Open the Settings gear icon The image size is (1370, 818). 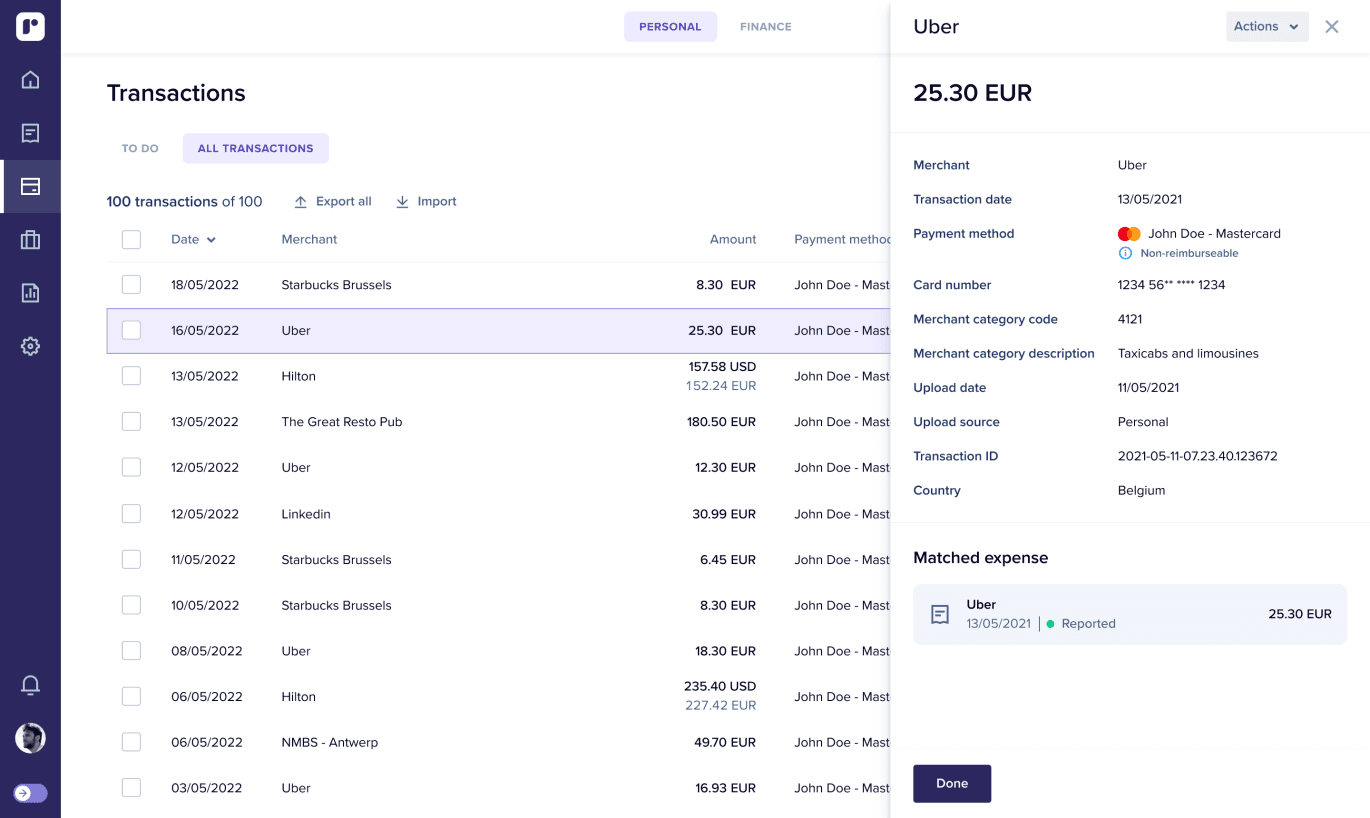point(30,346)
